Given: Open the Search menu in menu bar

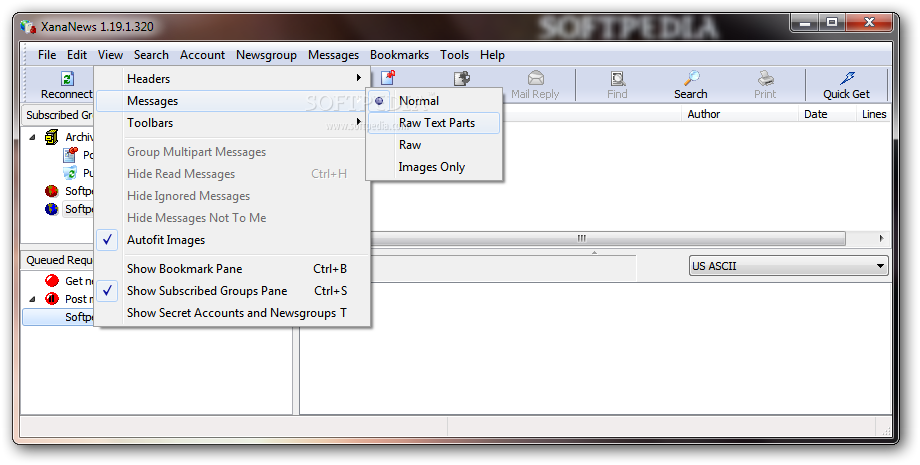Looking at the screenshot, I should [151, 55].
